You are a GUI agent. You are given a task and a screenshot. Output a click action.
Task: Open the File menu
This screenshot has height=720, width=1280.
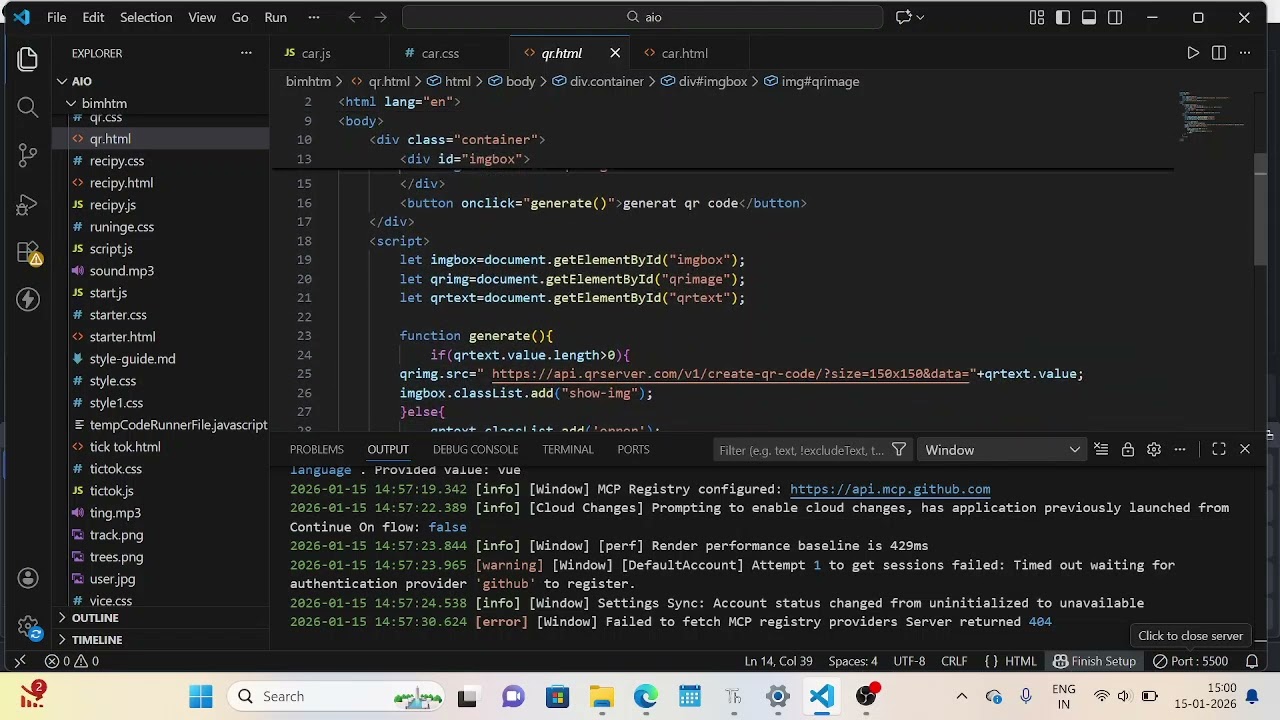57,17
